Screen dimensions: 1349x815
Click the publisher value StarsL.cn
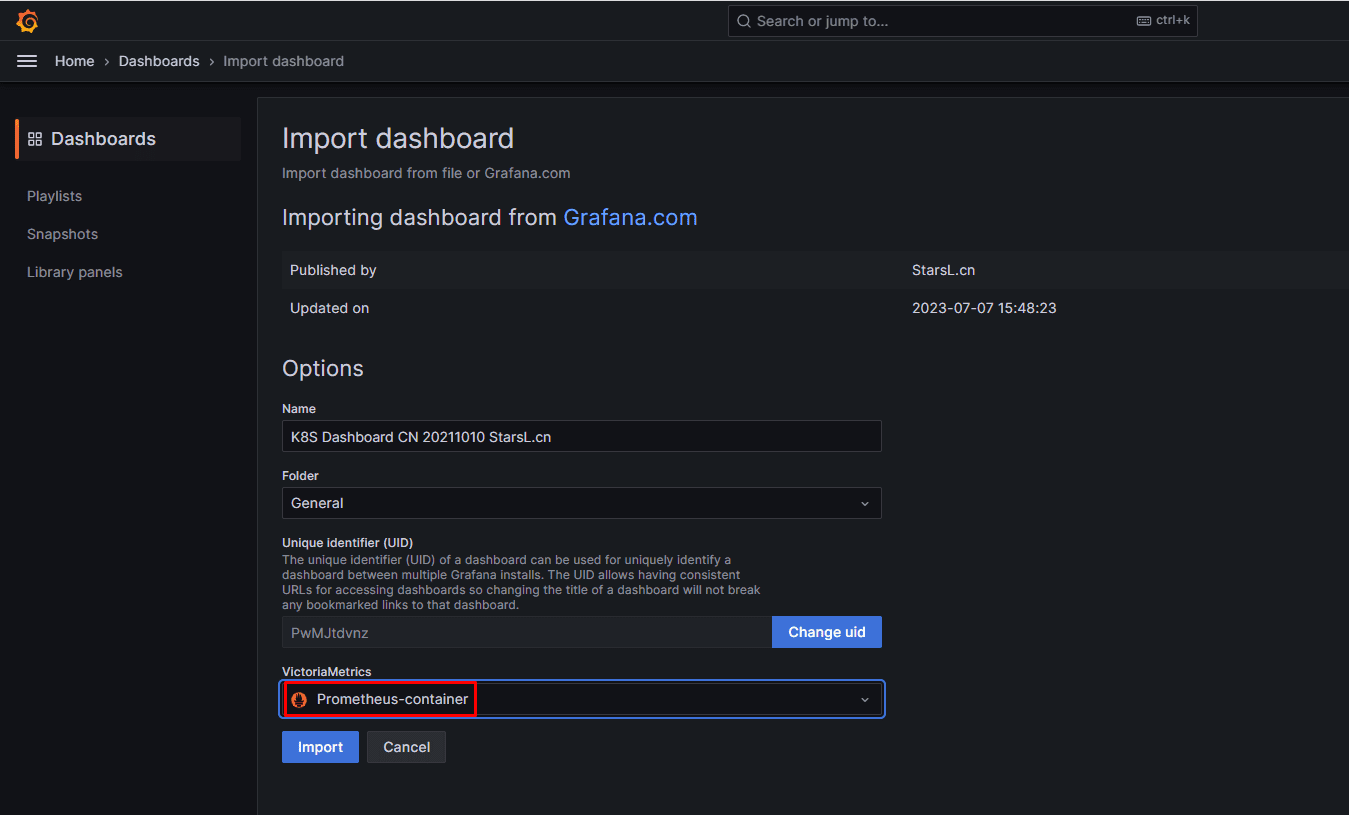point(944,270)
